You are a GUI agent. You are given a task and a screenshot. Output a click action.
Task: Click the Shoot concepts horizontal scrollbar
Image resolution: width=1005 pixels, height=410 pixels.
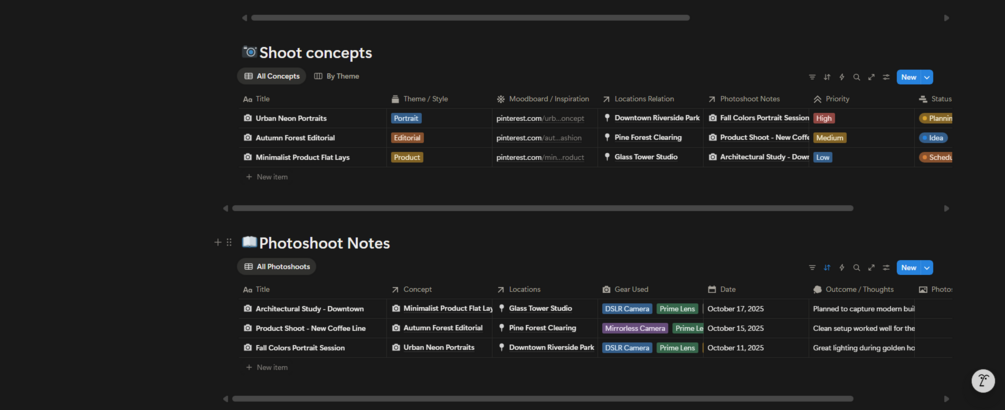[x=542, y=208]
